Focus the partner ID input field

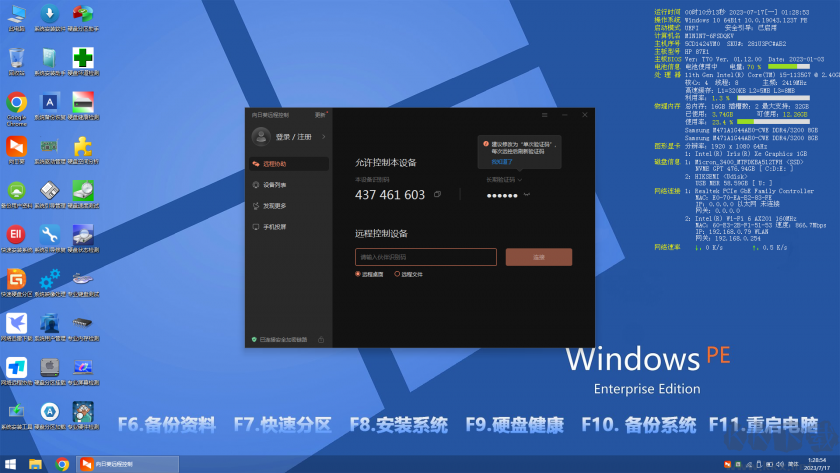pos(426,257)
